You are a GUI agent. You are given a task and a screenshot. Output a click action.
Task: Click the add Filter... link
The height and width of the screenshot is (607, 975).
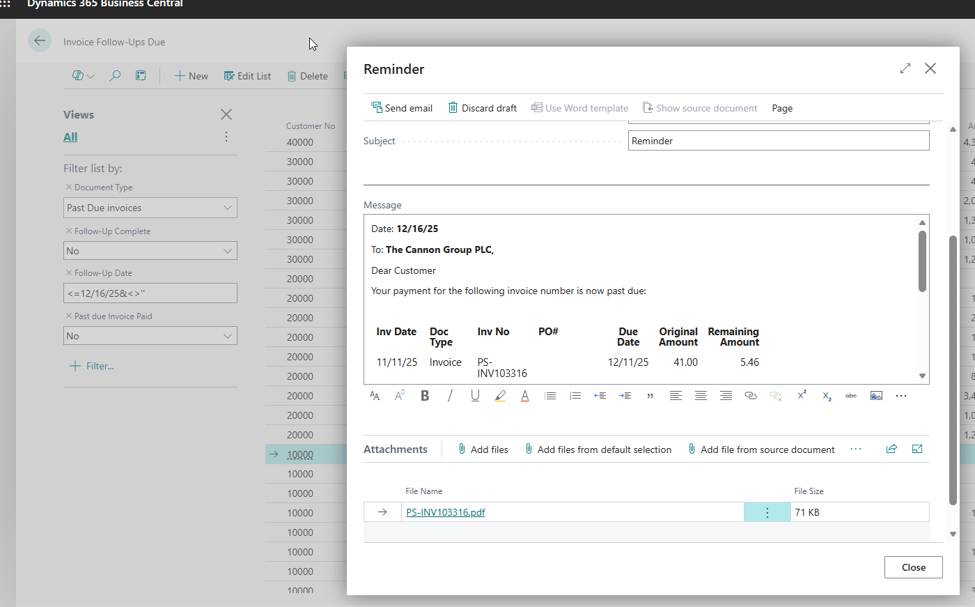pyautogui.click(x=91, y=366)
